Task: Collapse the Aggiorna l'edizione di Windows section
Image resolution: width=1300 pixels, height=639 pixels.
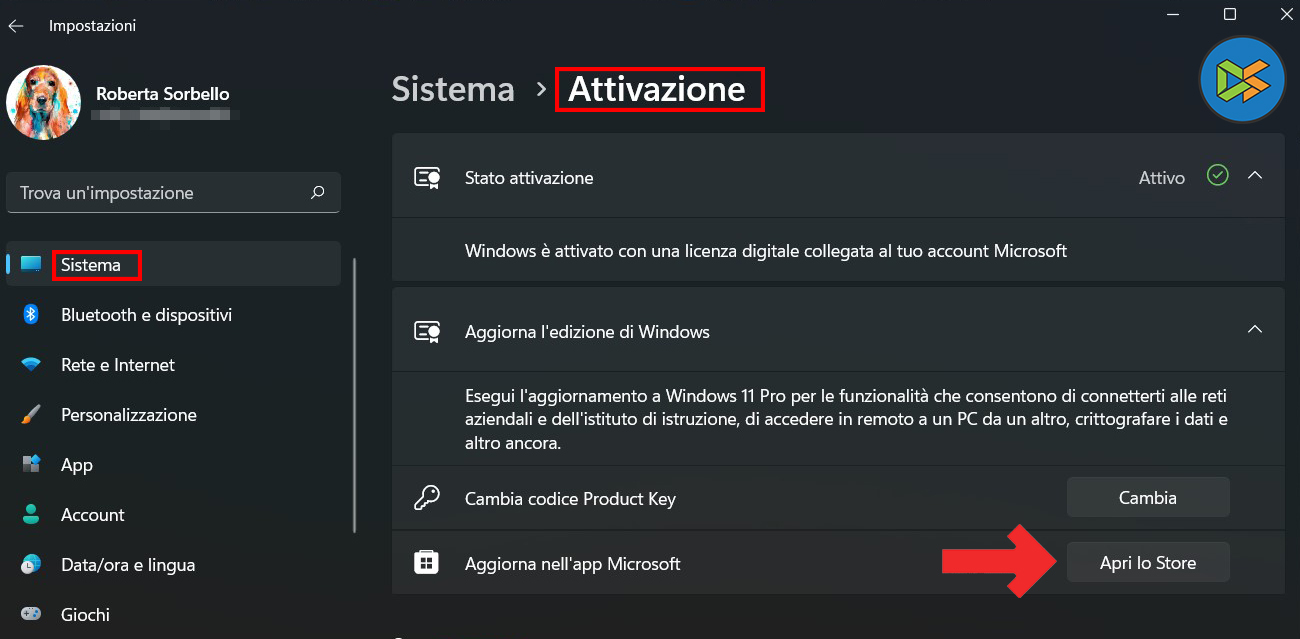Action: click(x=1255, y=329)
